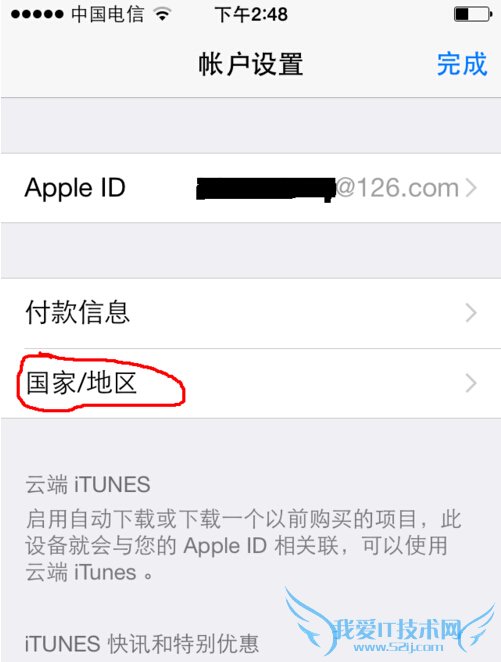This screenshot has width=501, height=662.
Task: Tap the 云端 iTUNES section header
Action: click(x=88, y=484)
